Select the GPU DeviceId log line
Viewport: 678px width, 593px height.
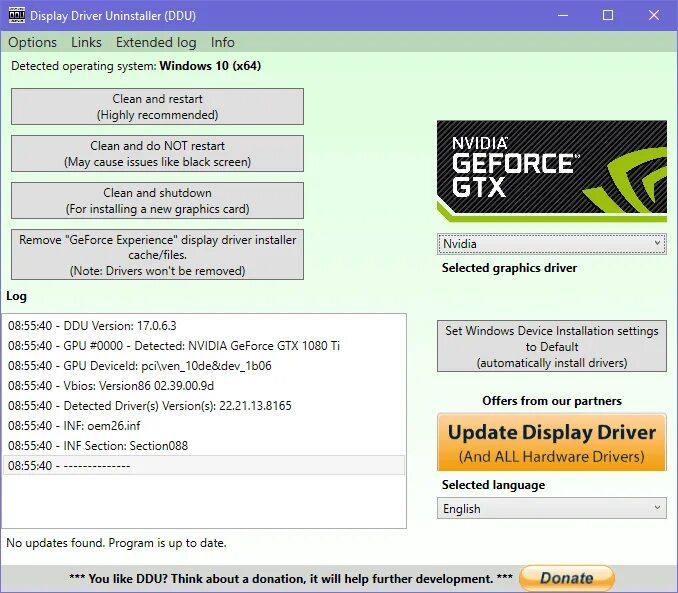[204, 365]
